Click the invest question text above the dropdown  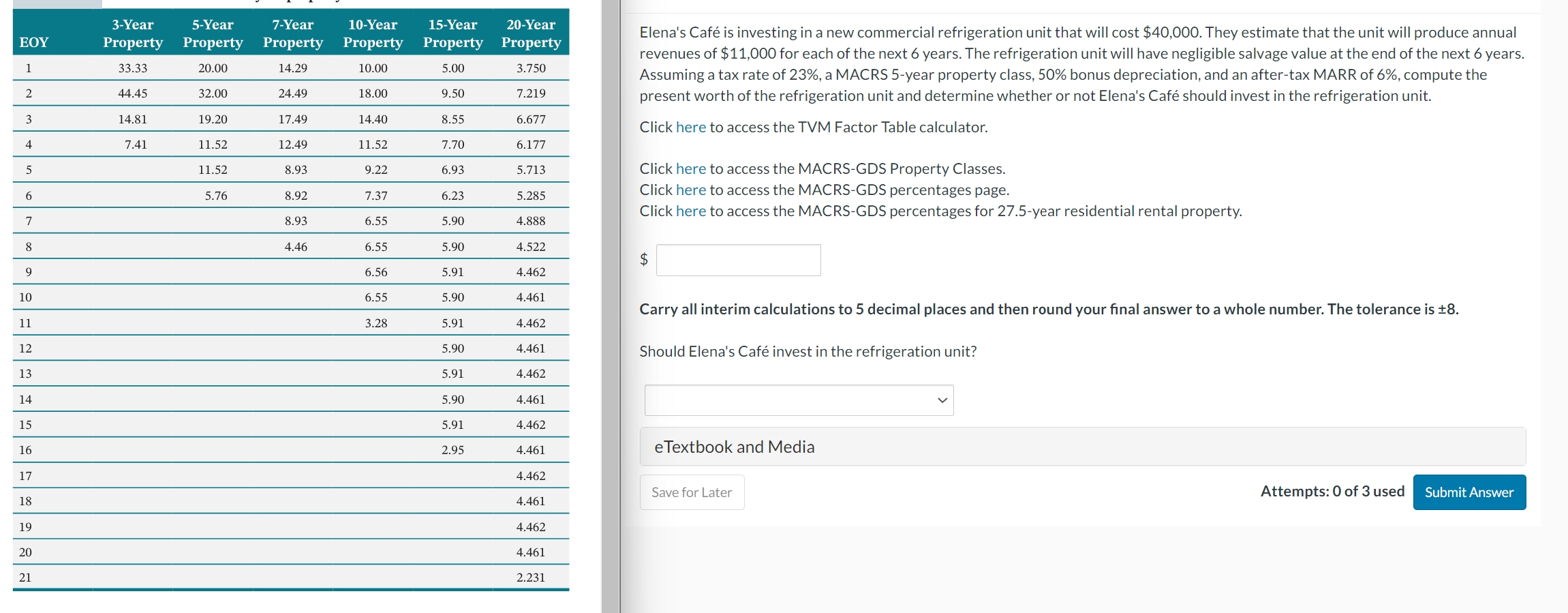point(808,351)
